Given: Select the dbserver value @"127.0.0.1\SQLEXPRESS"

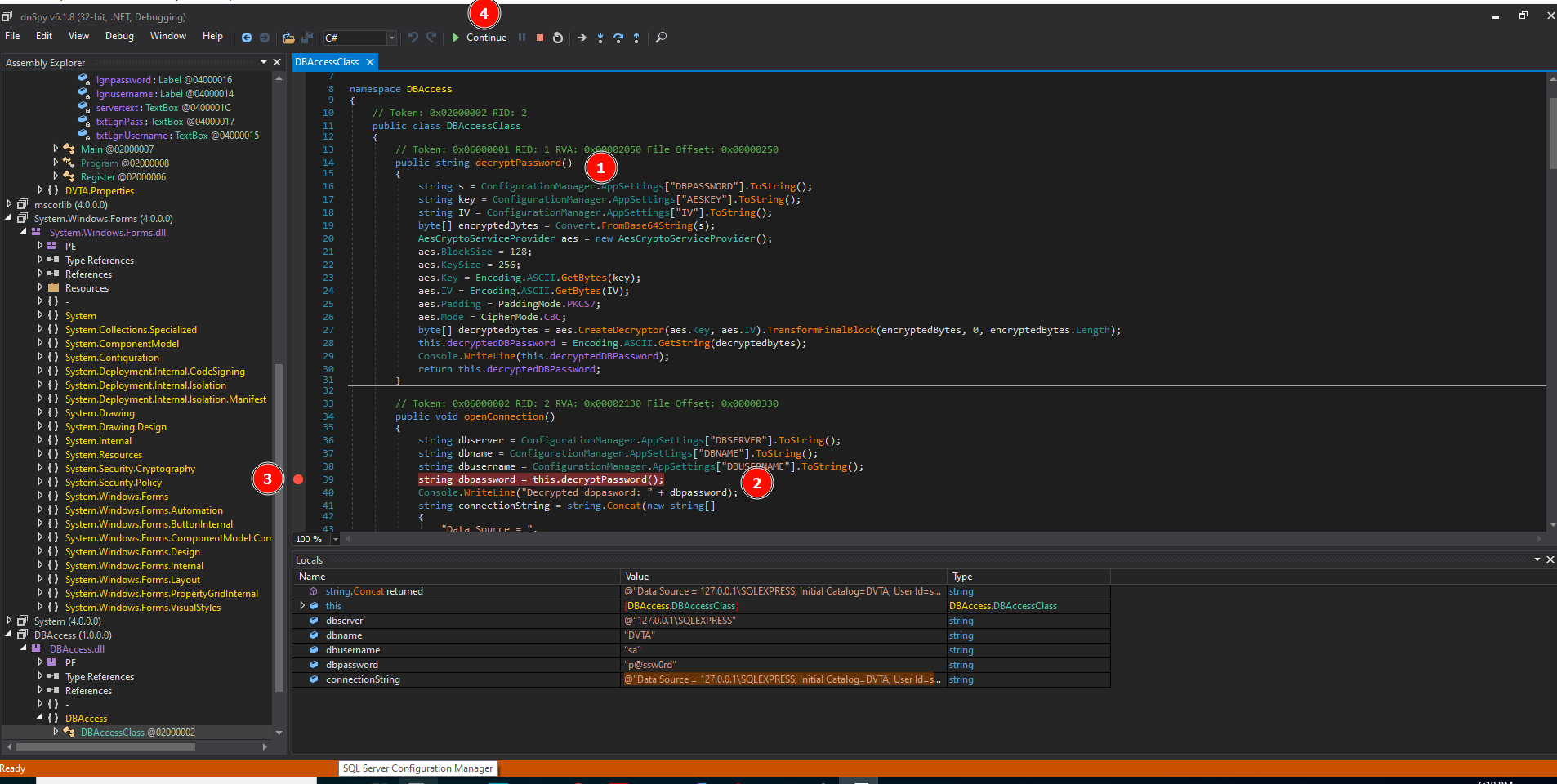Looking at the screenshot, I should pos(680,621).
